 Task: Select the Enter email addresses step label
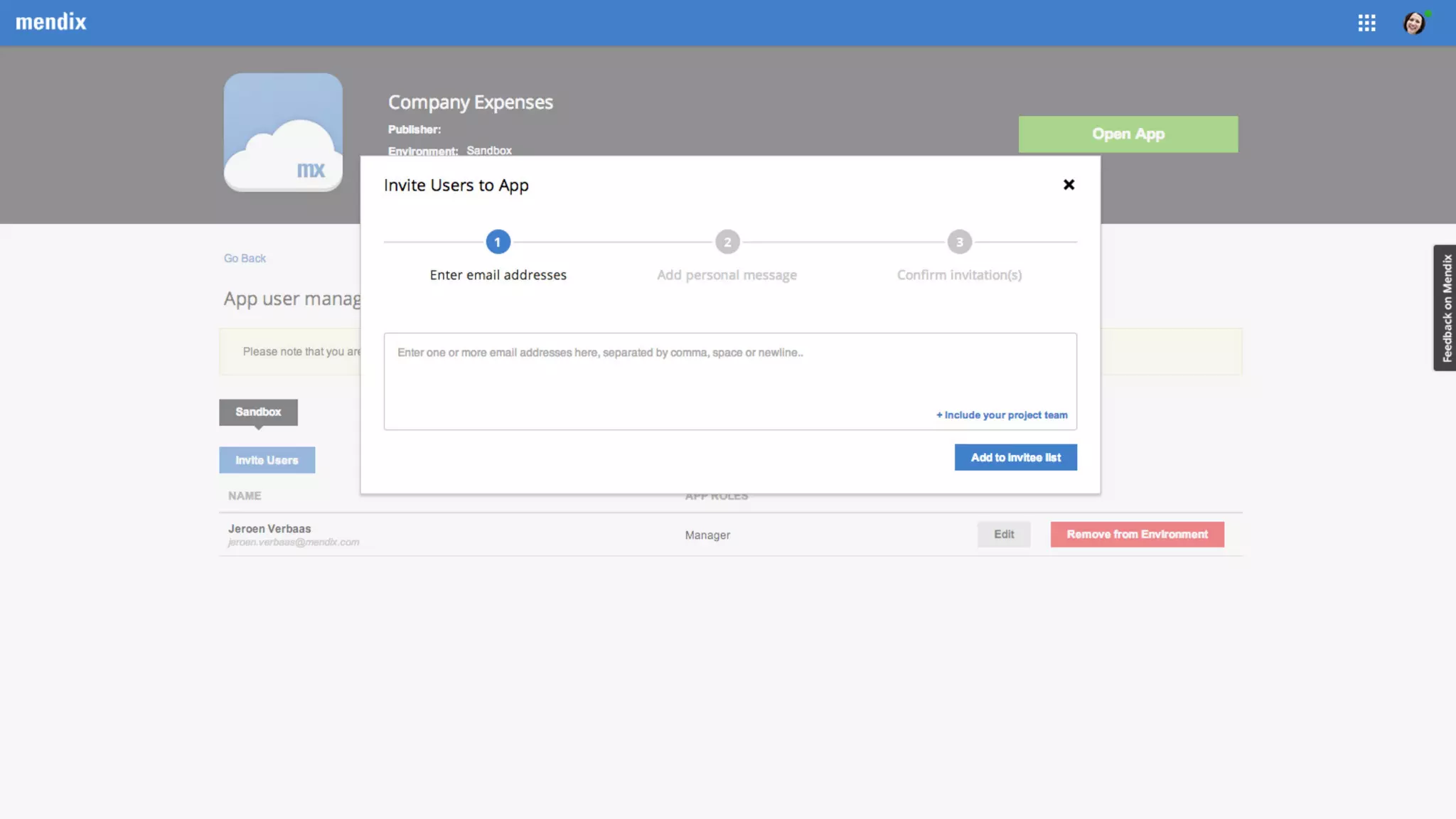(498, 275)
